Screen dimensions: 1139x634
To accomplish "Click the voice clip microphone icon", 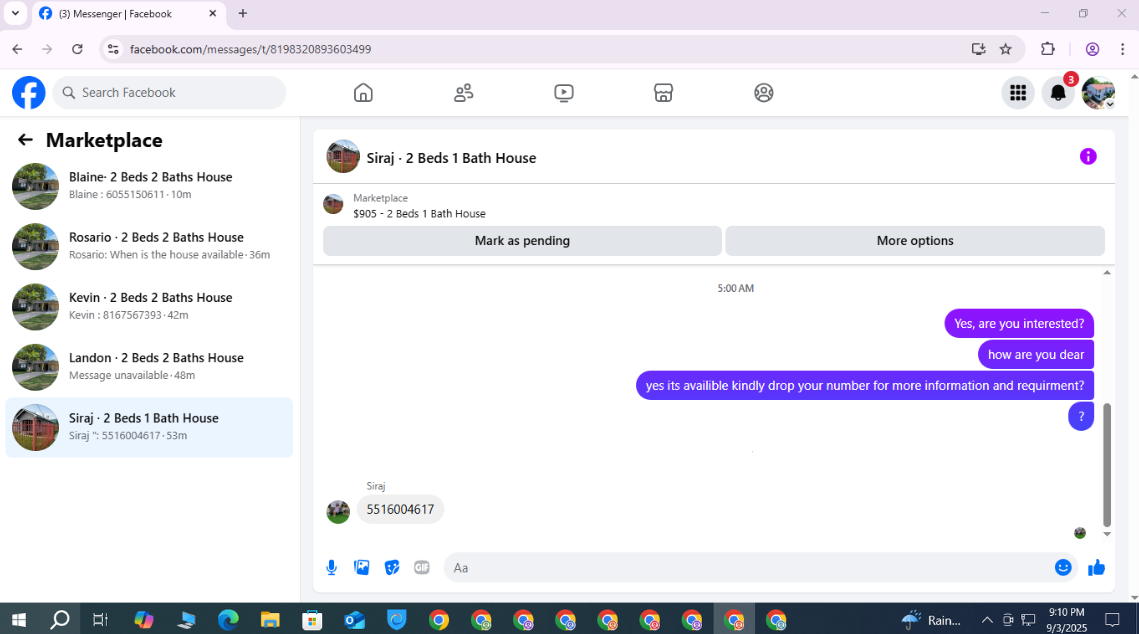I will (x=331, y=568).
